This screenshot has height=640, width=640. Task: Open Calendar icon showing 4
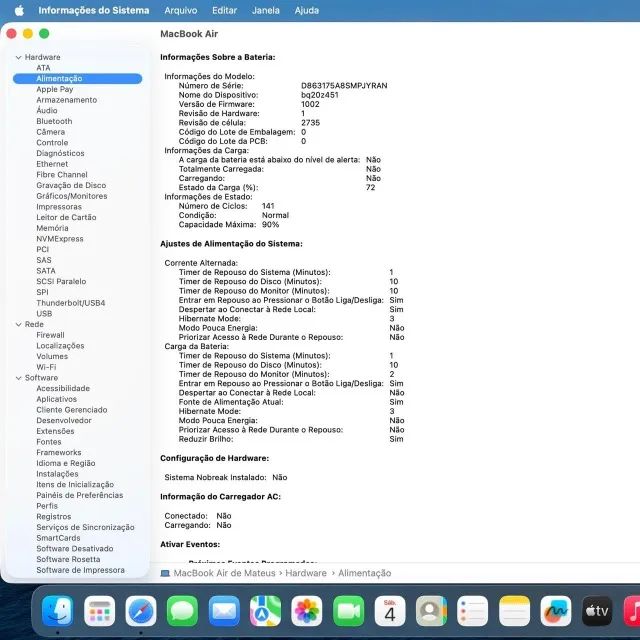pyautogui.click(x=390, y=611)
